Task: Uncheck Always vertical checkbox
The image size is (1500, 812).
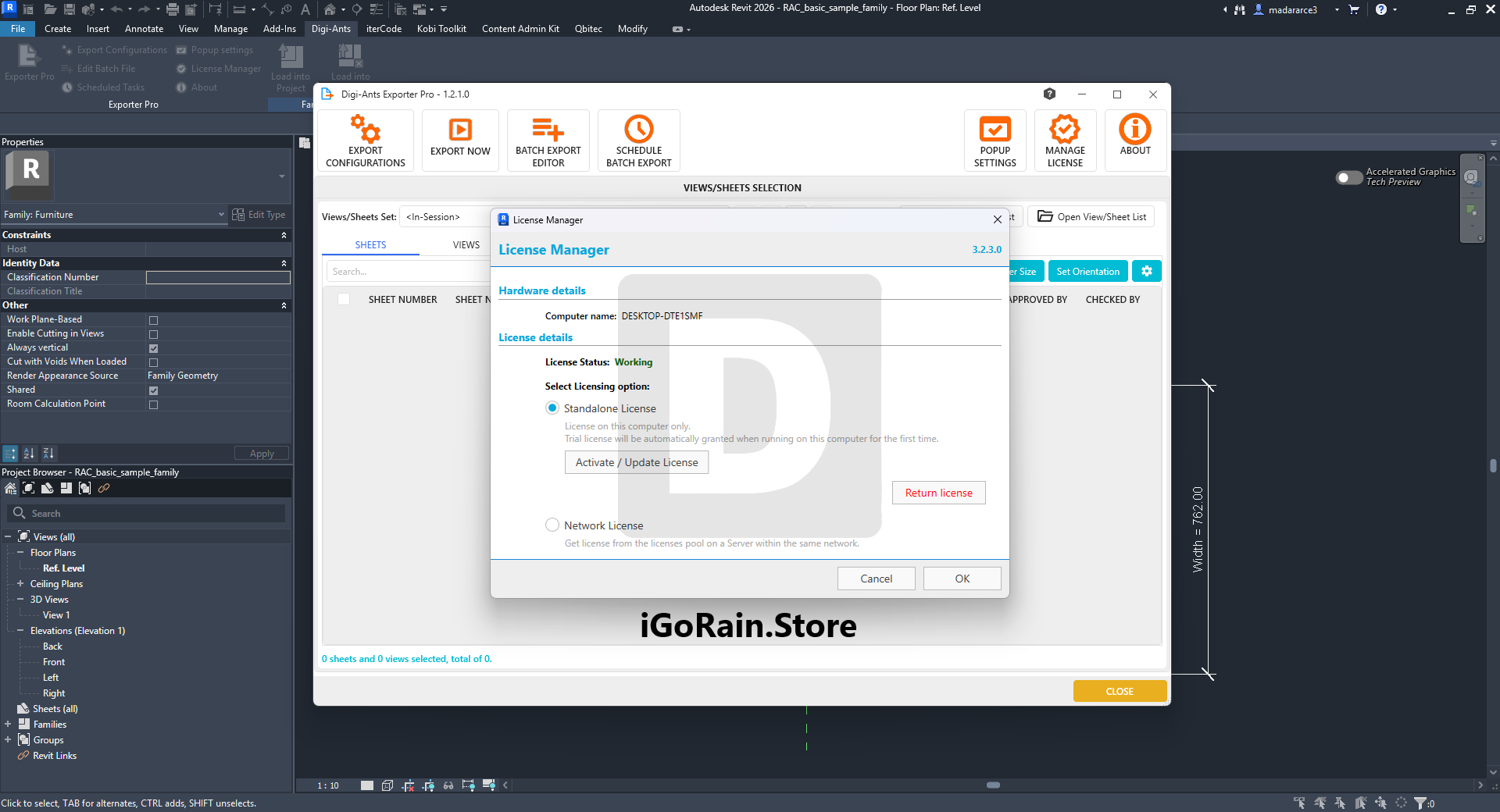Action: (x=153, y=348)
